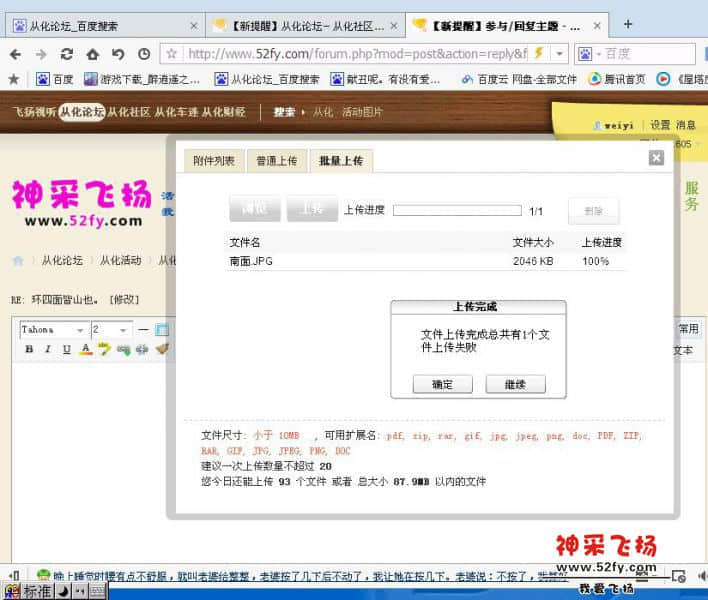Select the 批量上传 tab
Image resolution: width=708 pixels, height=600 pixels.
(x=341, y=161)
